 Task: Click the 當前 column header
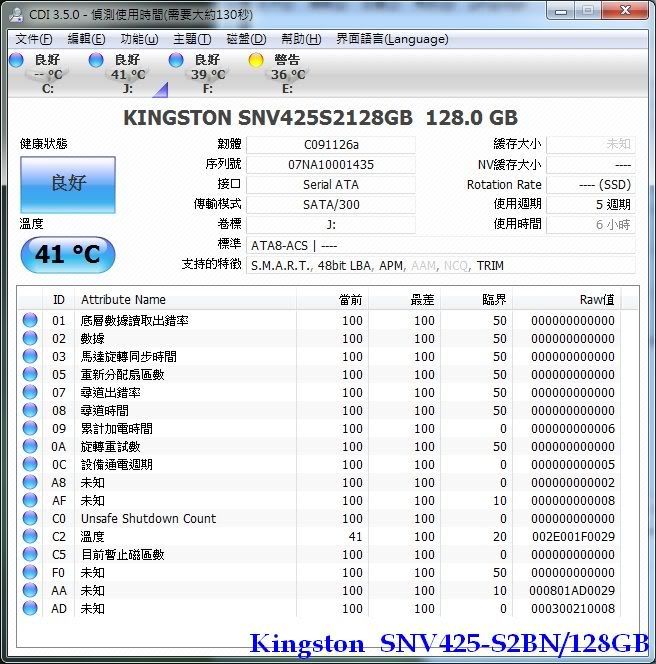click(x=332, y=299)
